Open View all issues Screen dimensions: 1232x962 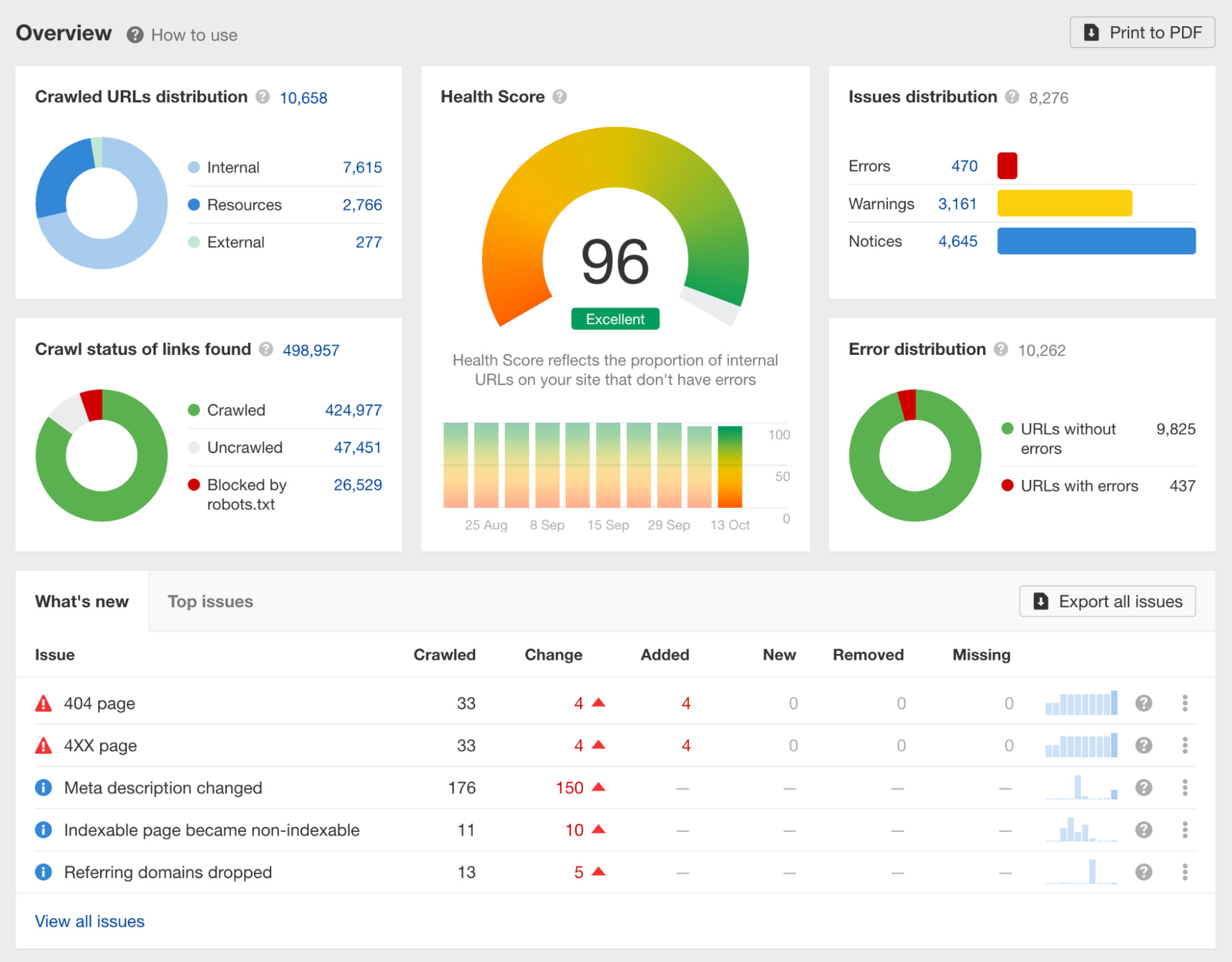89,921
